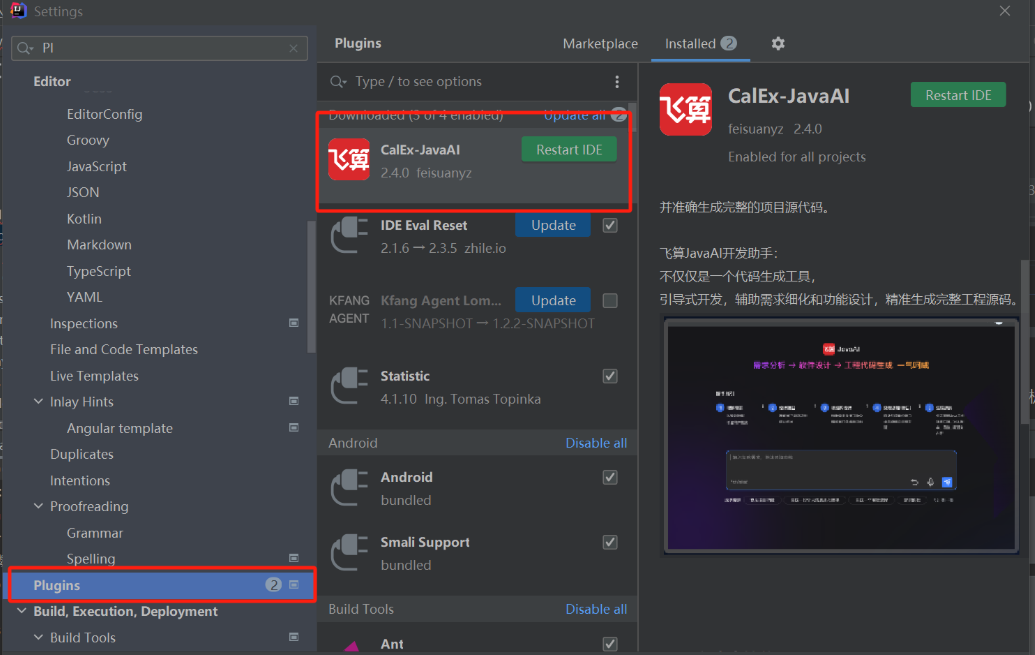Viewport: 1035px width, 655px height.
Task: Focus the settings search input field
Action: (160, 48)
